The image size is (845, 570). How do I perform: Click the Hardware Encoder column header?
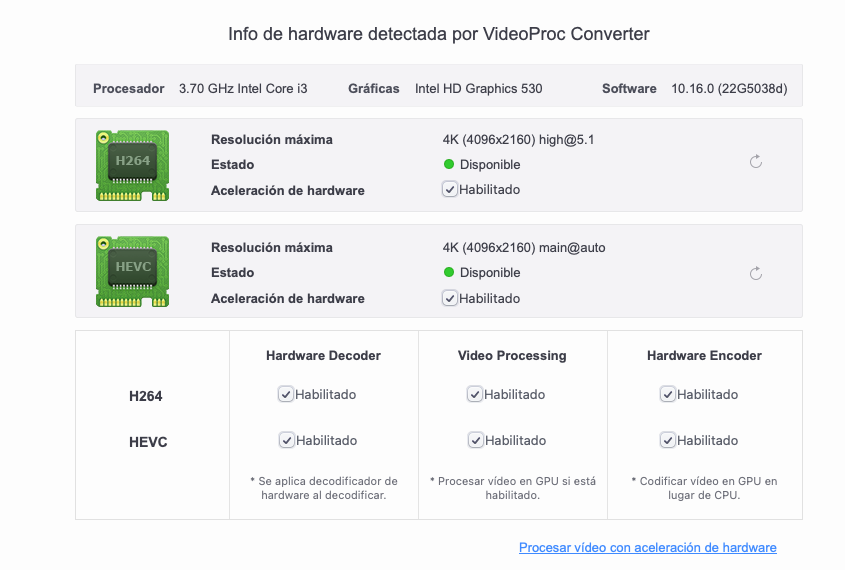click(704, 356)
